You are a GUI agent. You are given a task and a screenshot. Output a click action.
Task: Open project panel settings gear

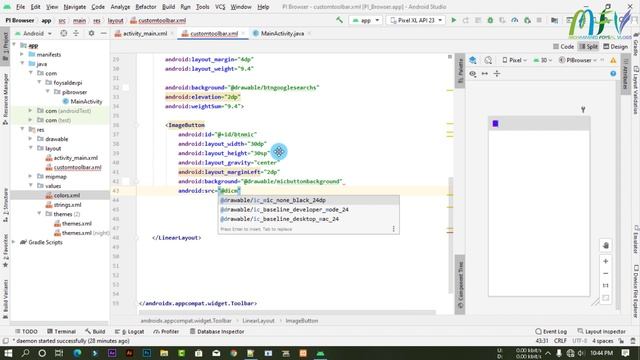[91, 33]
